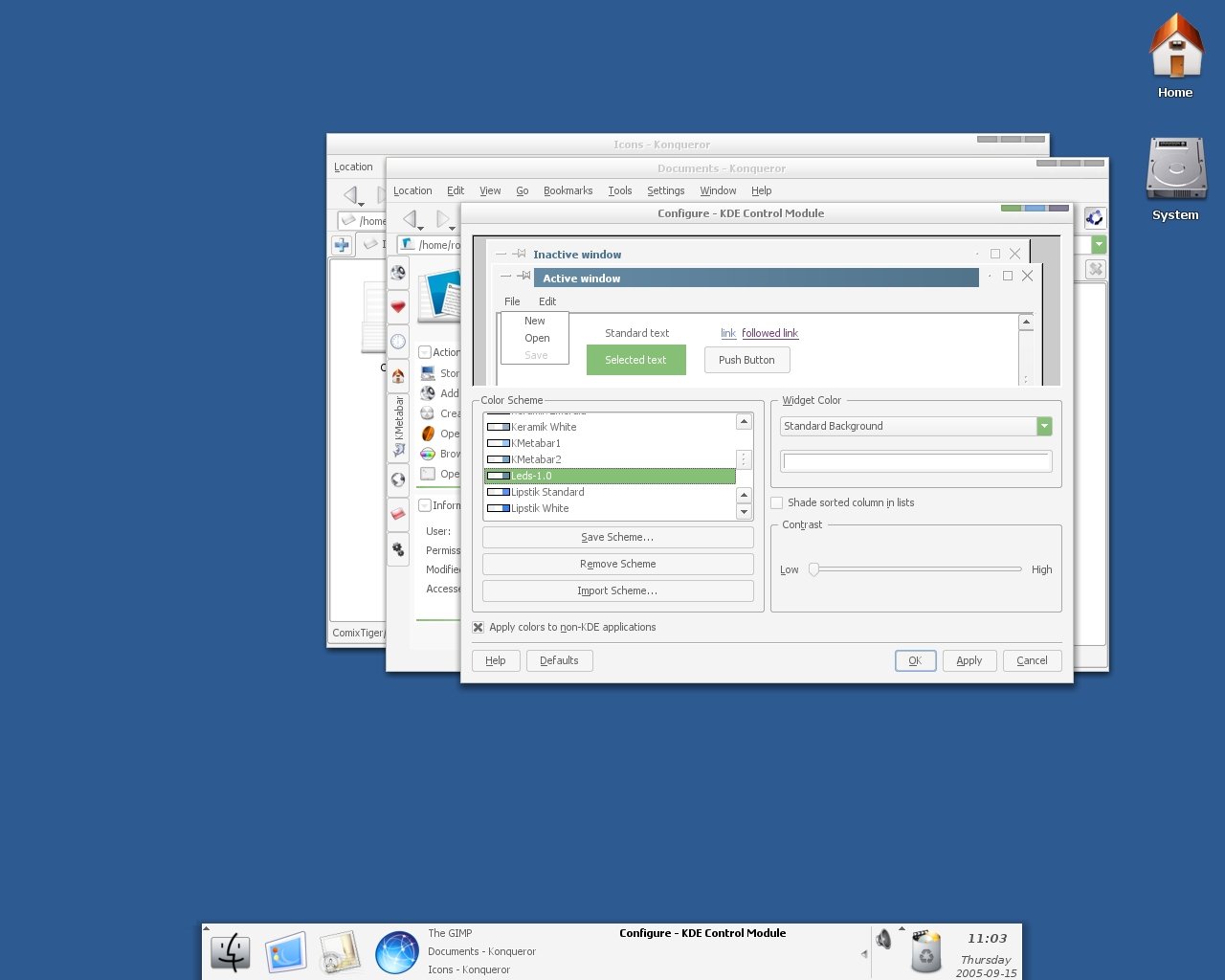Click the clear-location X icon in Documents window
The width and height of the screenshot is (1225, 980).
[1096, 269]
